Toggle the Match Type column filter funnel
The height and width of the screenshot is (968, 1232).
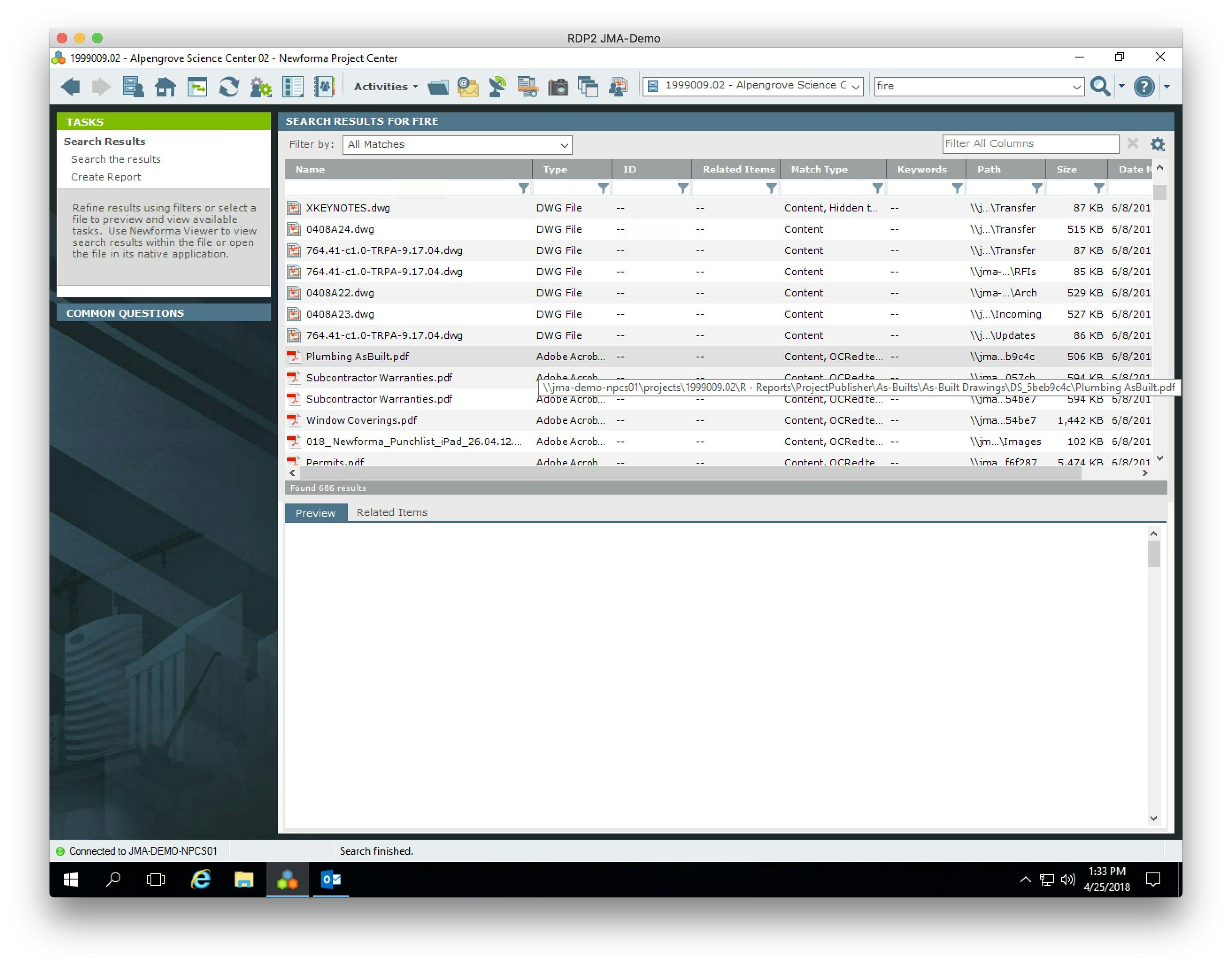(x=877, y=188)
